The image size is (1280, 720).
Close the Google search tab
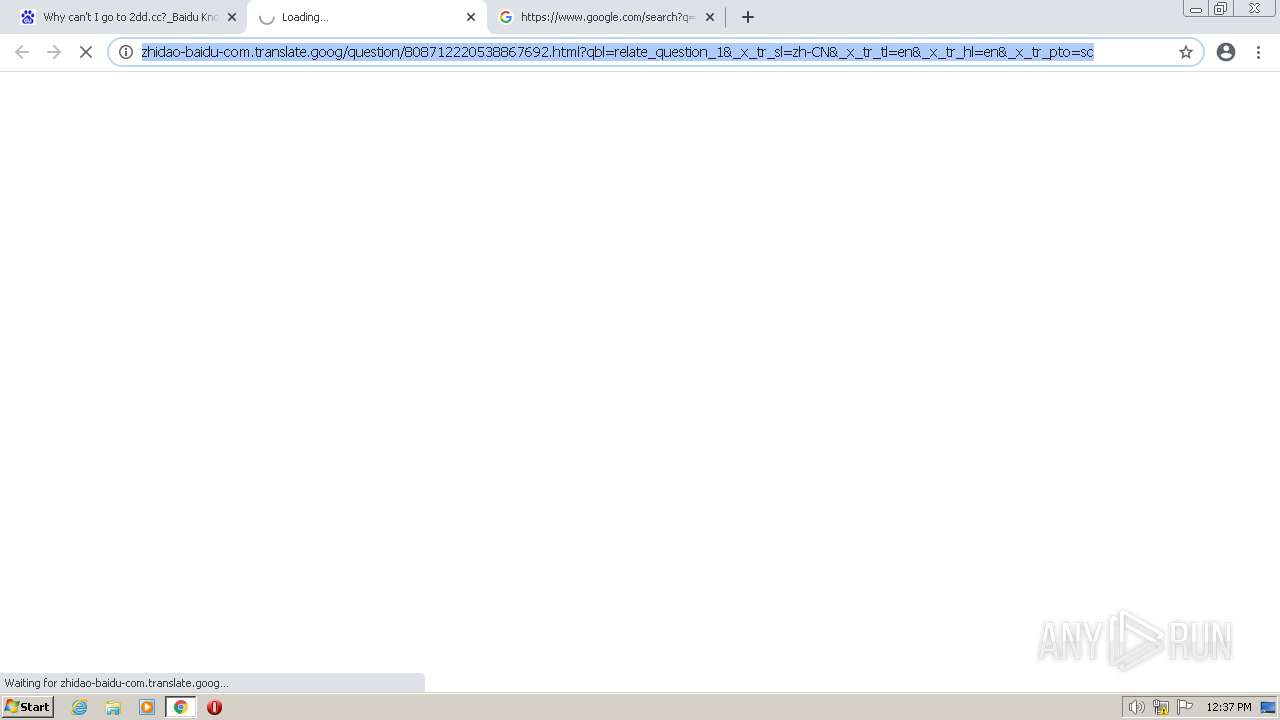click(710, 17)
